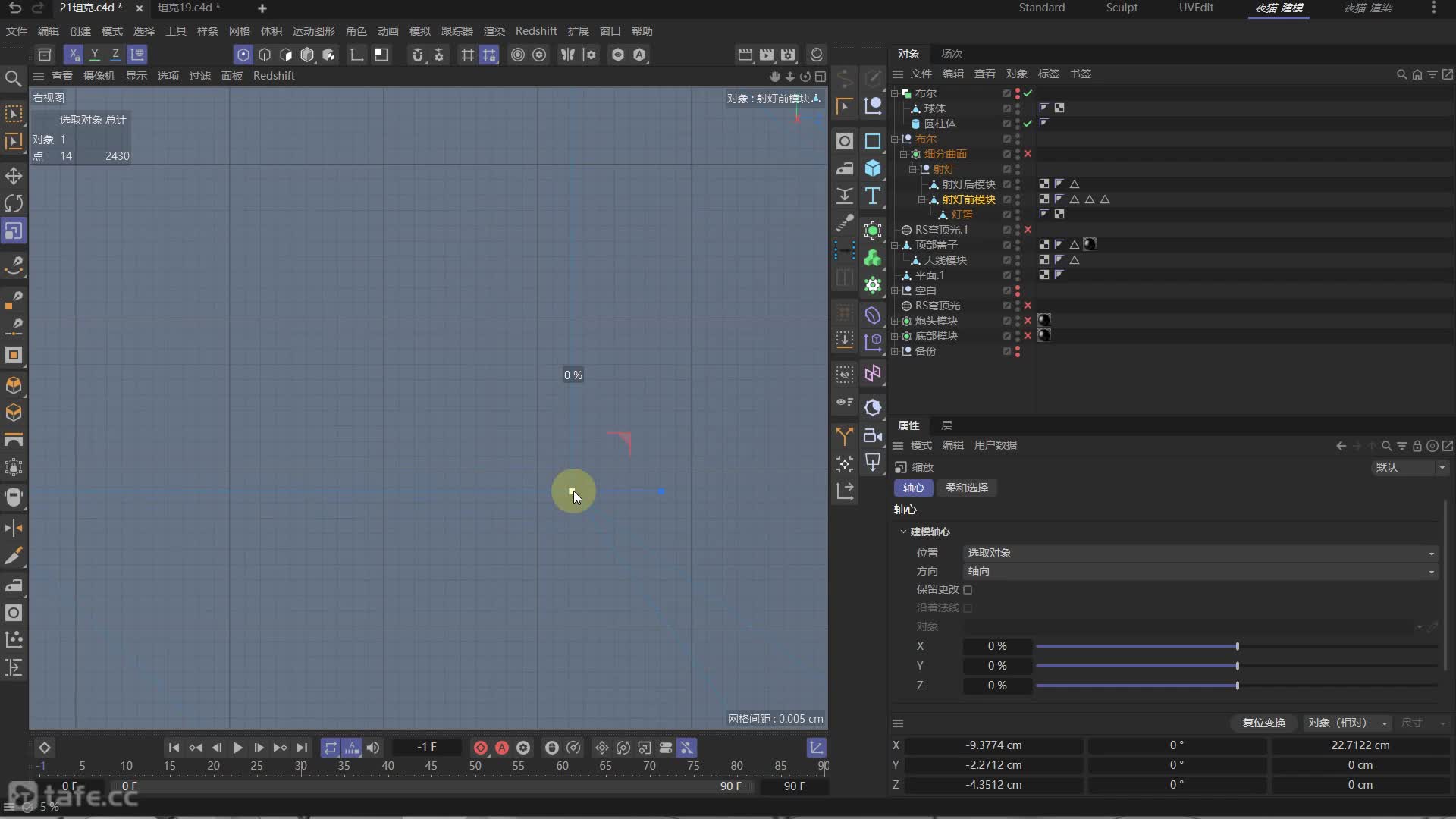The image size is (1456, 819).
Task: Select the Rotate tool in left toolbar
Action: 14,203
